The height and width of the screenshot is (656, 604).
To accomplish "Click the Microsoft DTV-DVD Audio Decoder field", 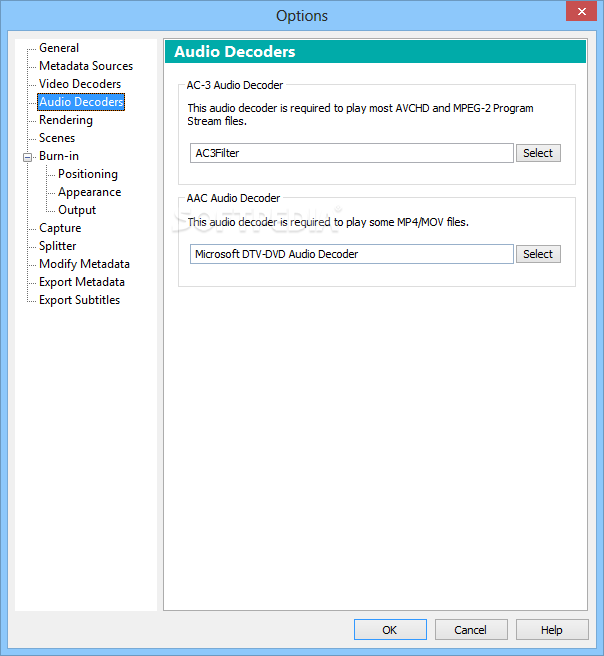I will pyautogui.click(x=352, y=254).
